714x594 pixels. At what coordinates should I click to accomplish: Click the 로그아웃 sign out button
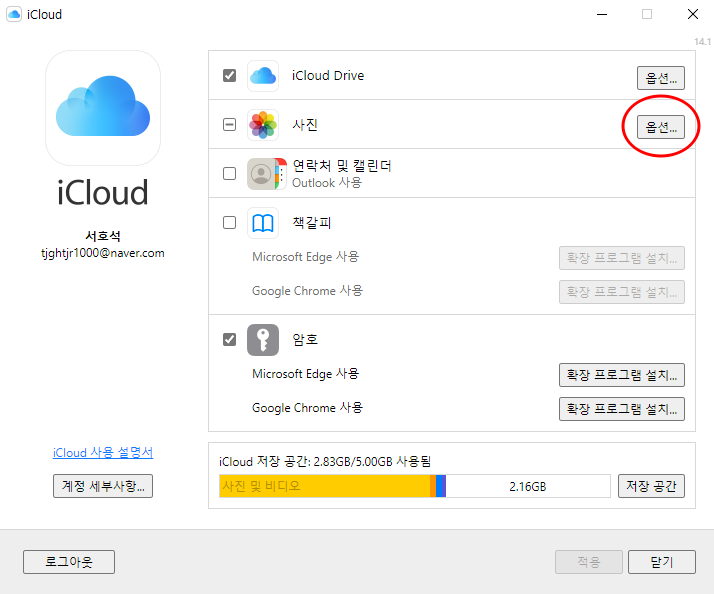[69, 562]
